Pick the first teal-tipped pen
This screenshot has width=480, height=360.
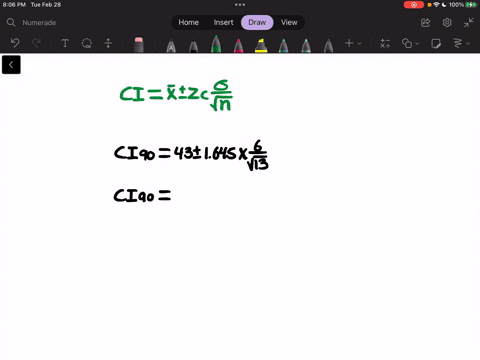coord(283,46)
